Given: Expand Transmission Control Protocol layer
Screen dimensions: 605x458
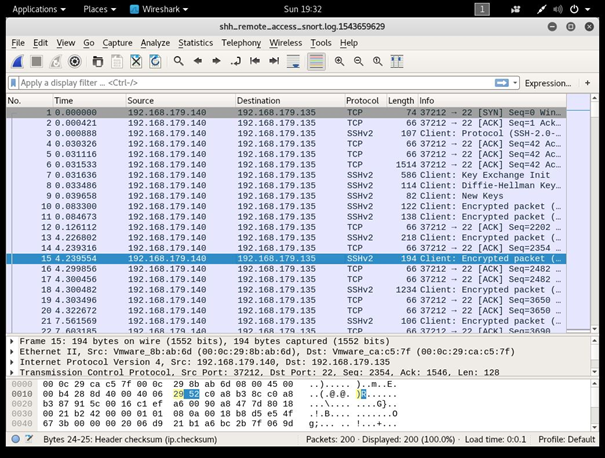Looking at the screenshot, I should point(12,372).
